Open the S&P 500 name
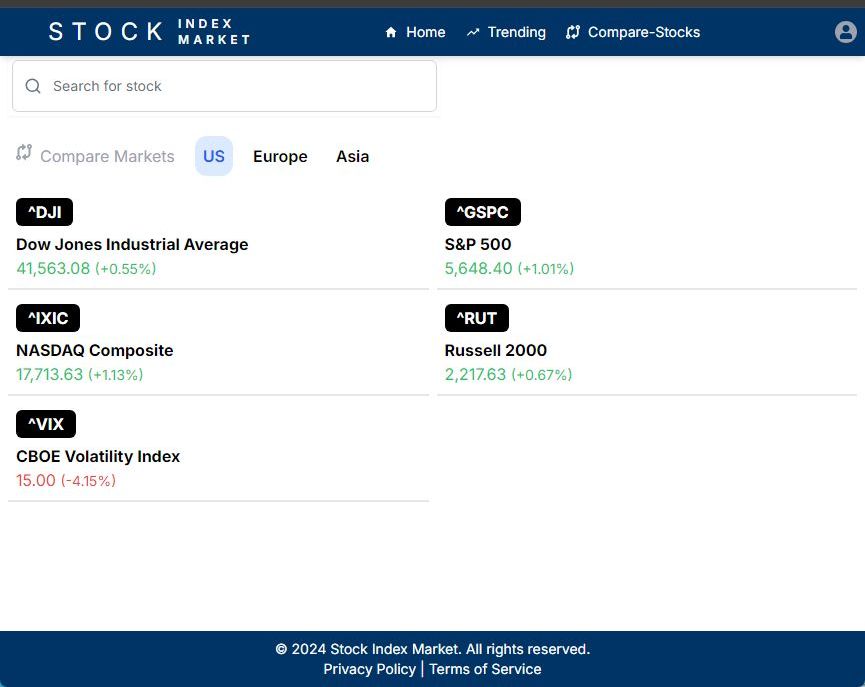 (478, 244)
